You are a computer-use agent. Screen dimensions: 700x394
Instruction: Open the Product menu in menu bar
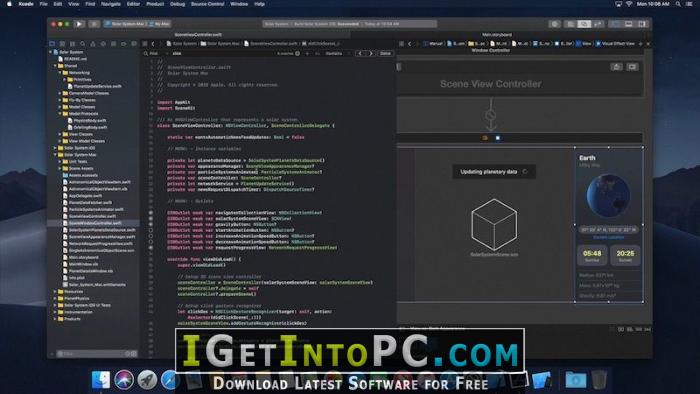pyautogui.click(x=155, y=4)
